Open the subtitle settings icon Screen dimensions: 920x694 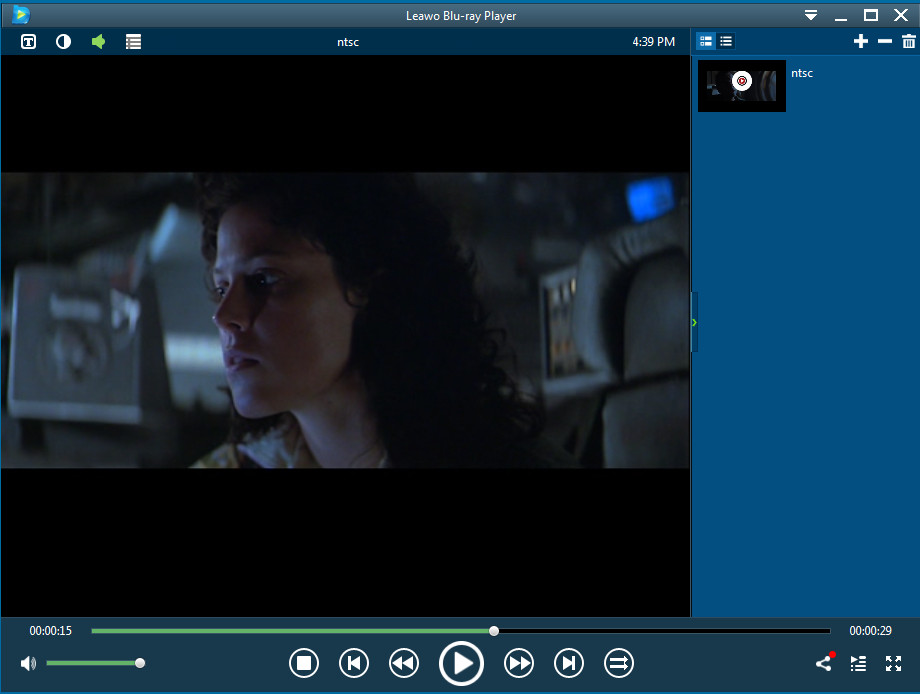[x=28, y=41]
